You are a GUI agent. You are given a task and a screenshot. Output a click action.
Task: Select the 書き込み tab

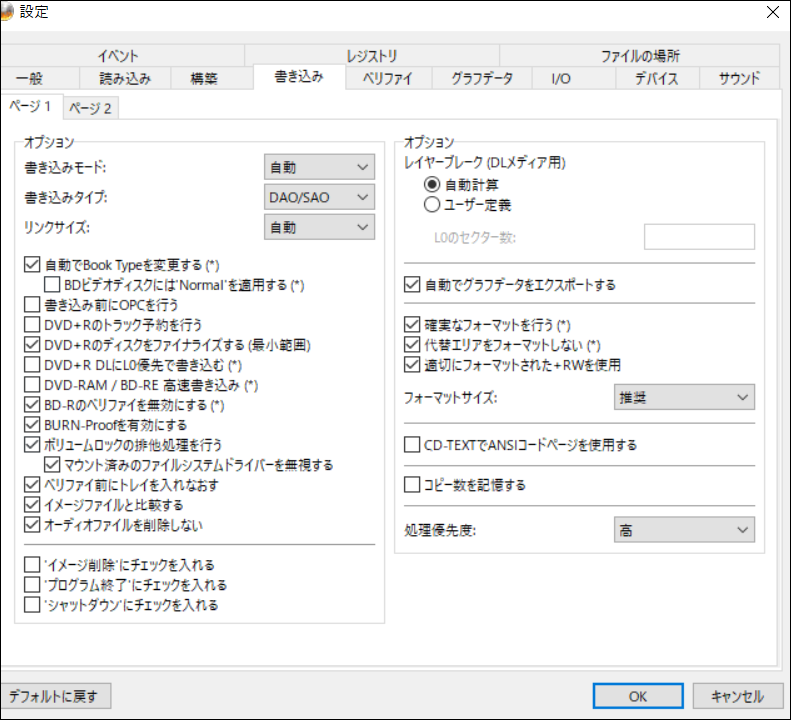click(299, 77)
